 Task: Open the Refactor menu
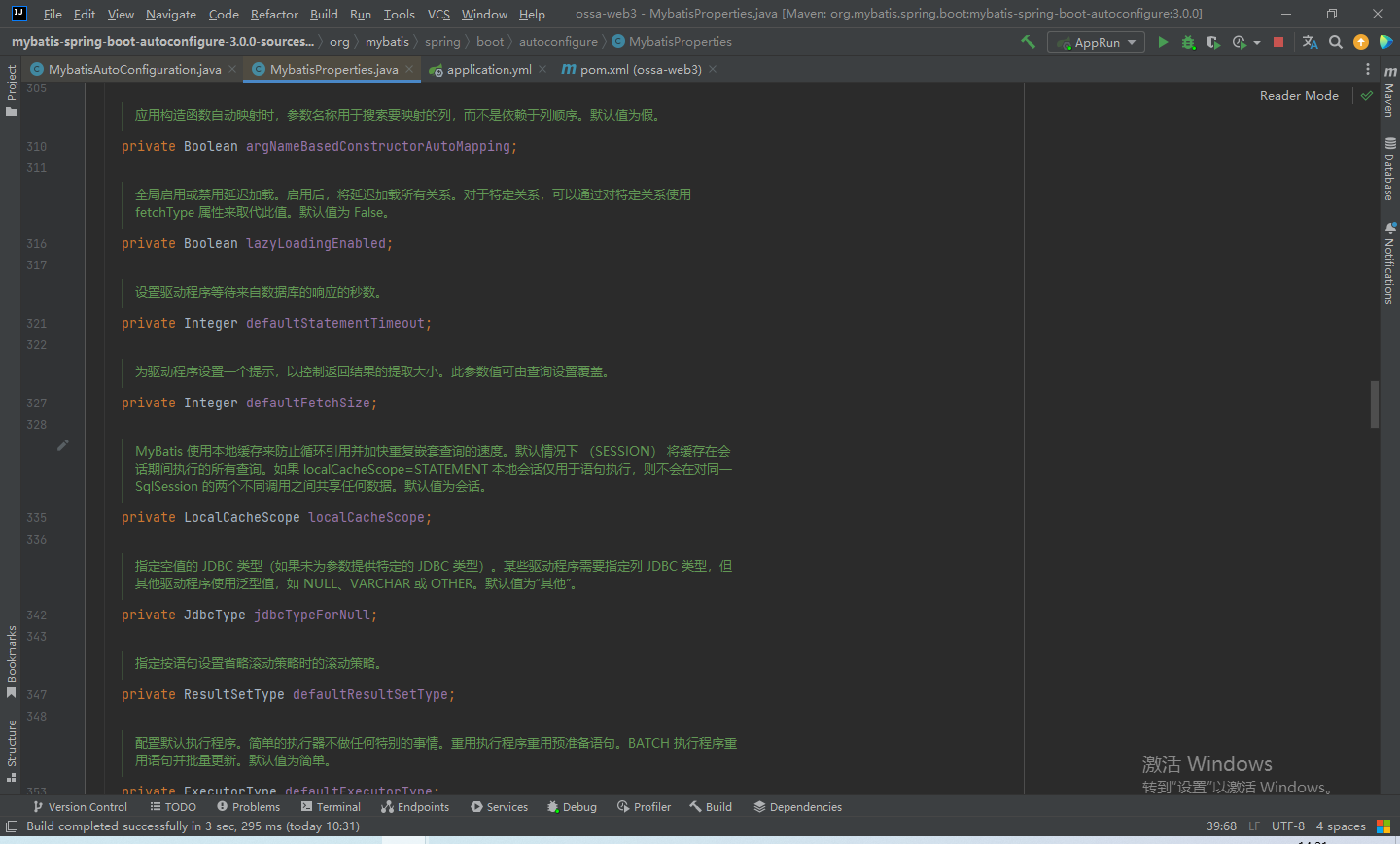[x=274, y=14]
